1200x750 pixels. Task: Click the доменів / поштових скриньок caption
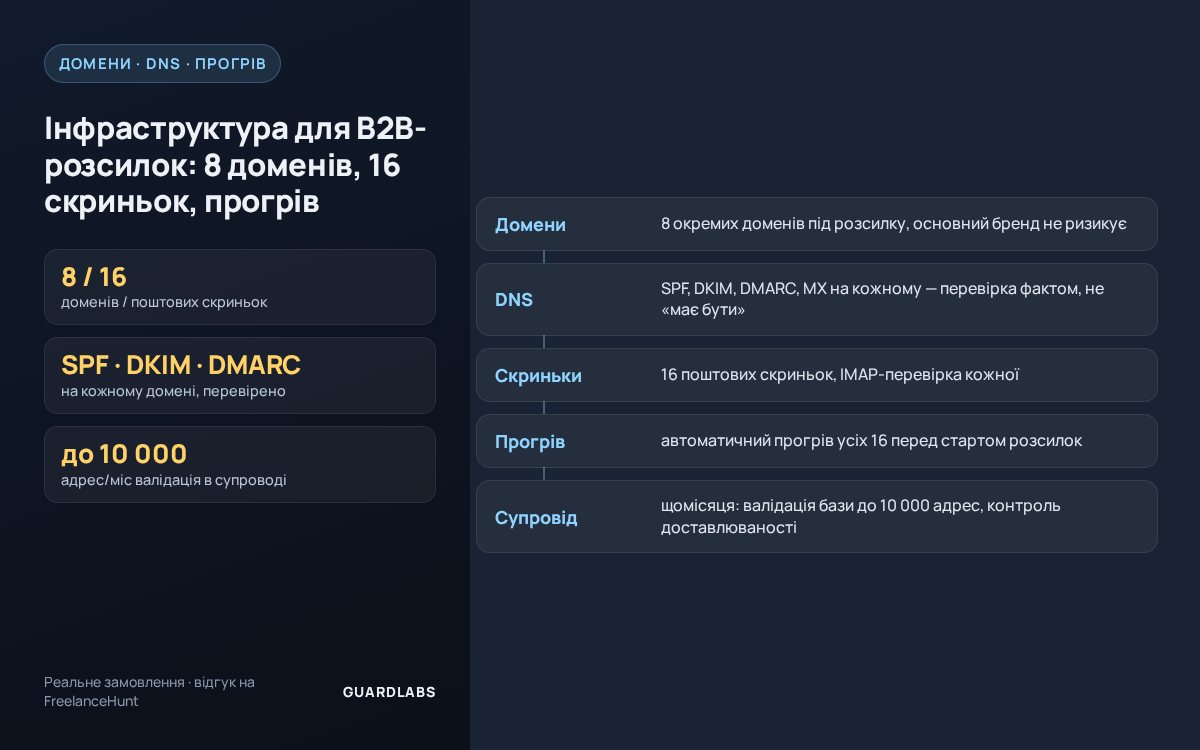[164, 302]
